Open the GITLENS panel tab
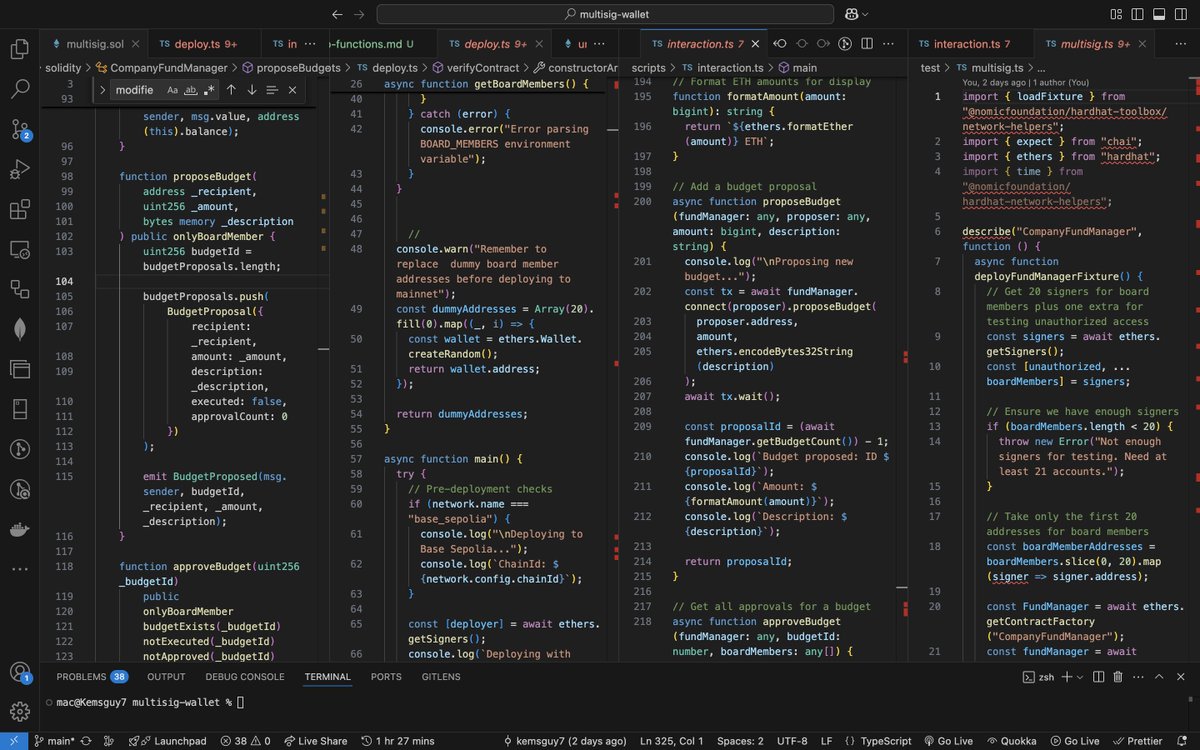 441,677
